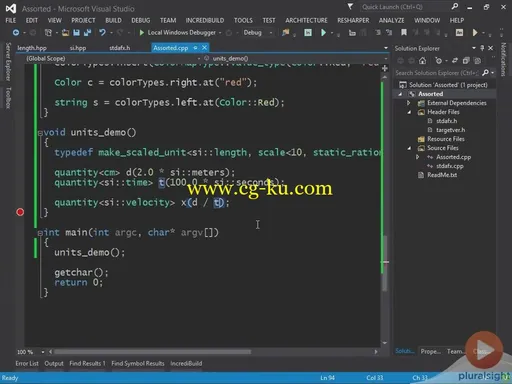Click the Sync with Active Document icon
The image size is (512, 384).
455,61
